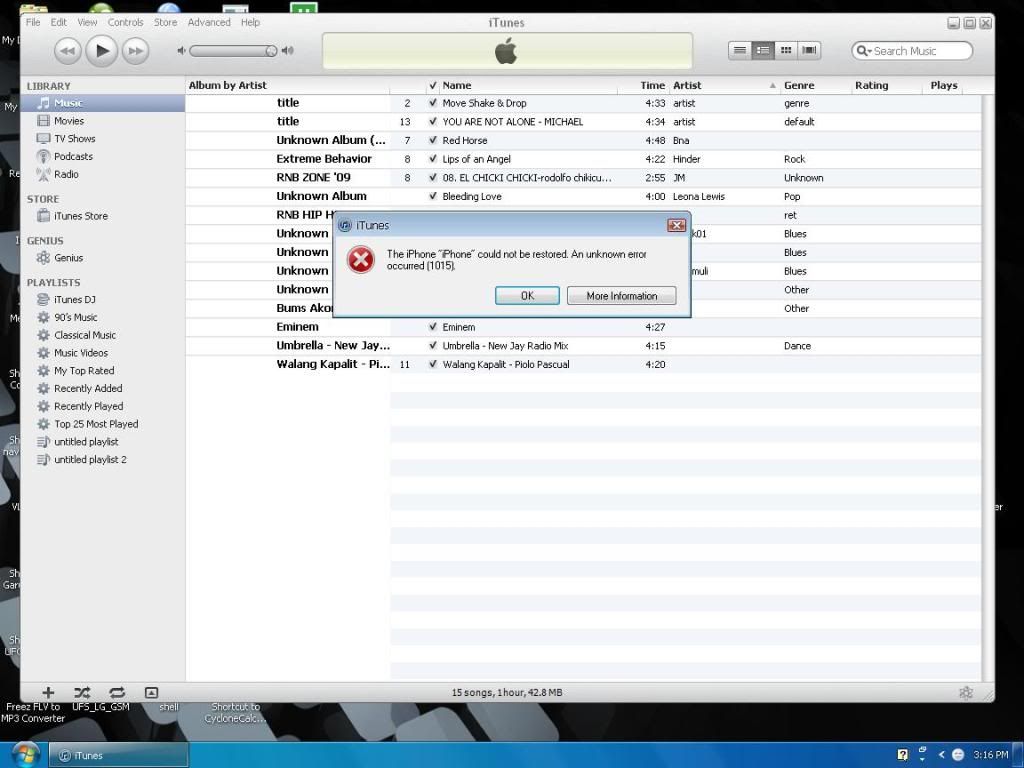Sort by the Rating column header
Image resolution: width=1024 pixels, height=768 pixels.
886,86
